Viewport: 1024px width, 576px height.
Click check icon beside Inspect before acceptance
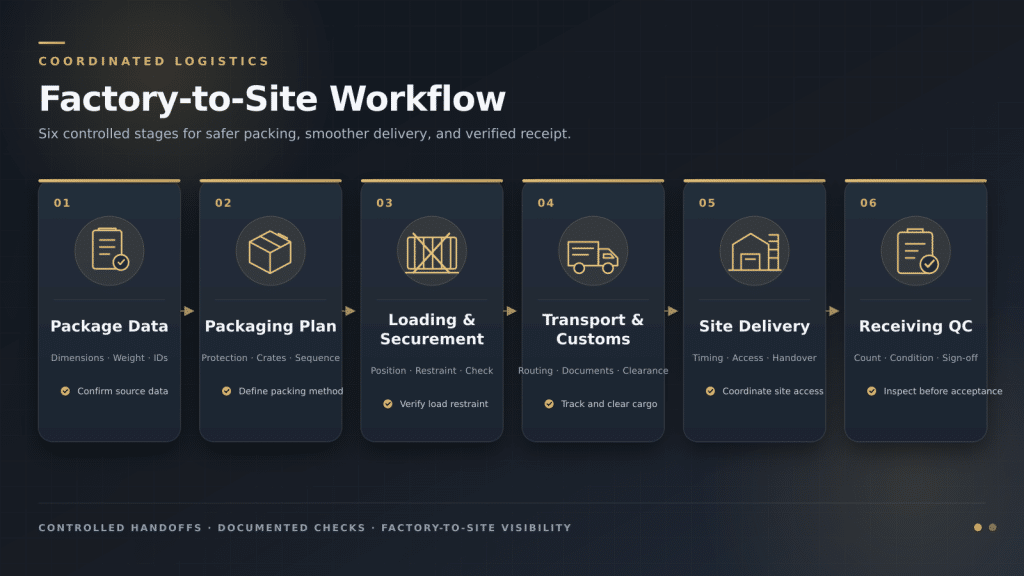[x=872, y=391]
